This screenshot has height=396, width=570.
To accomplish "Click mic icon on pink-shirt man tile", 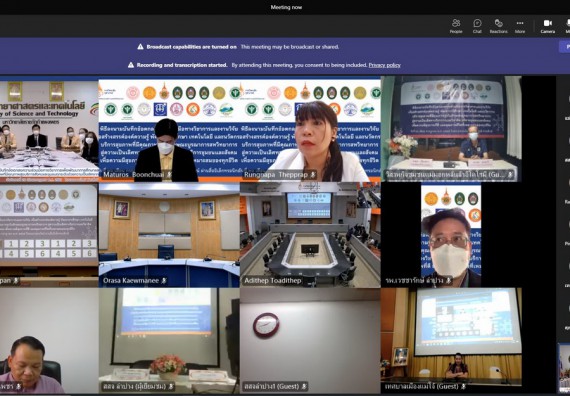I will coord(18,386).
